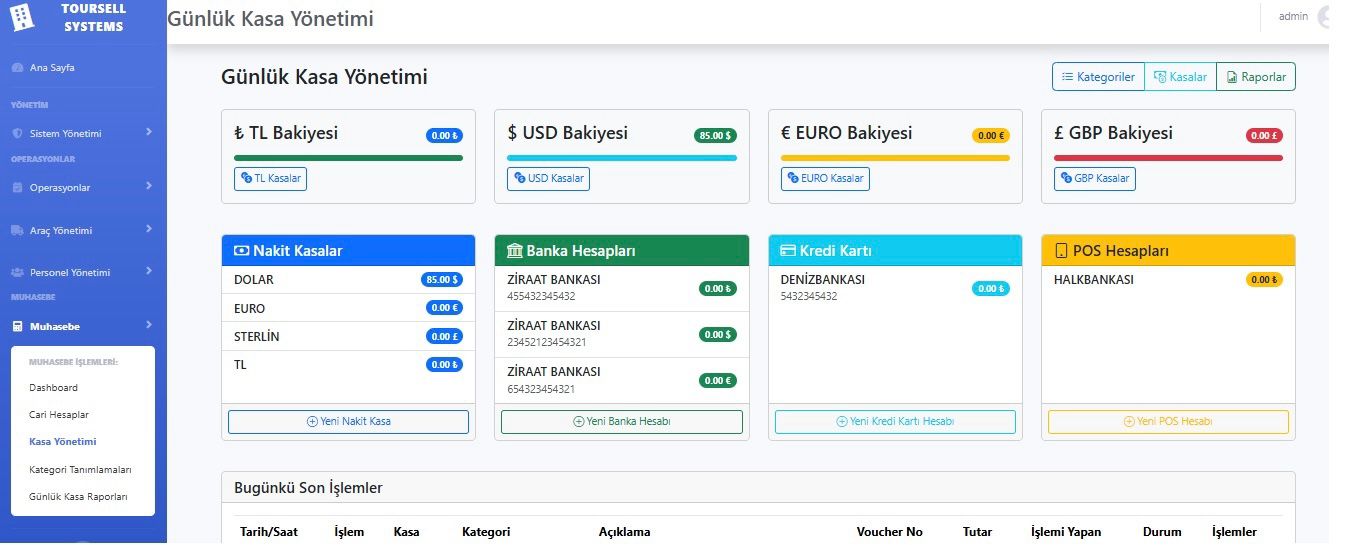Select Ziraat Bankası account 23452123454321

coord(622,335)
